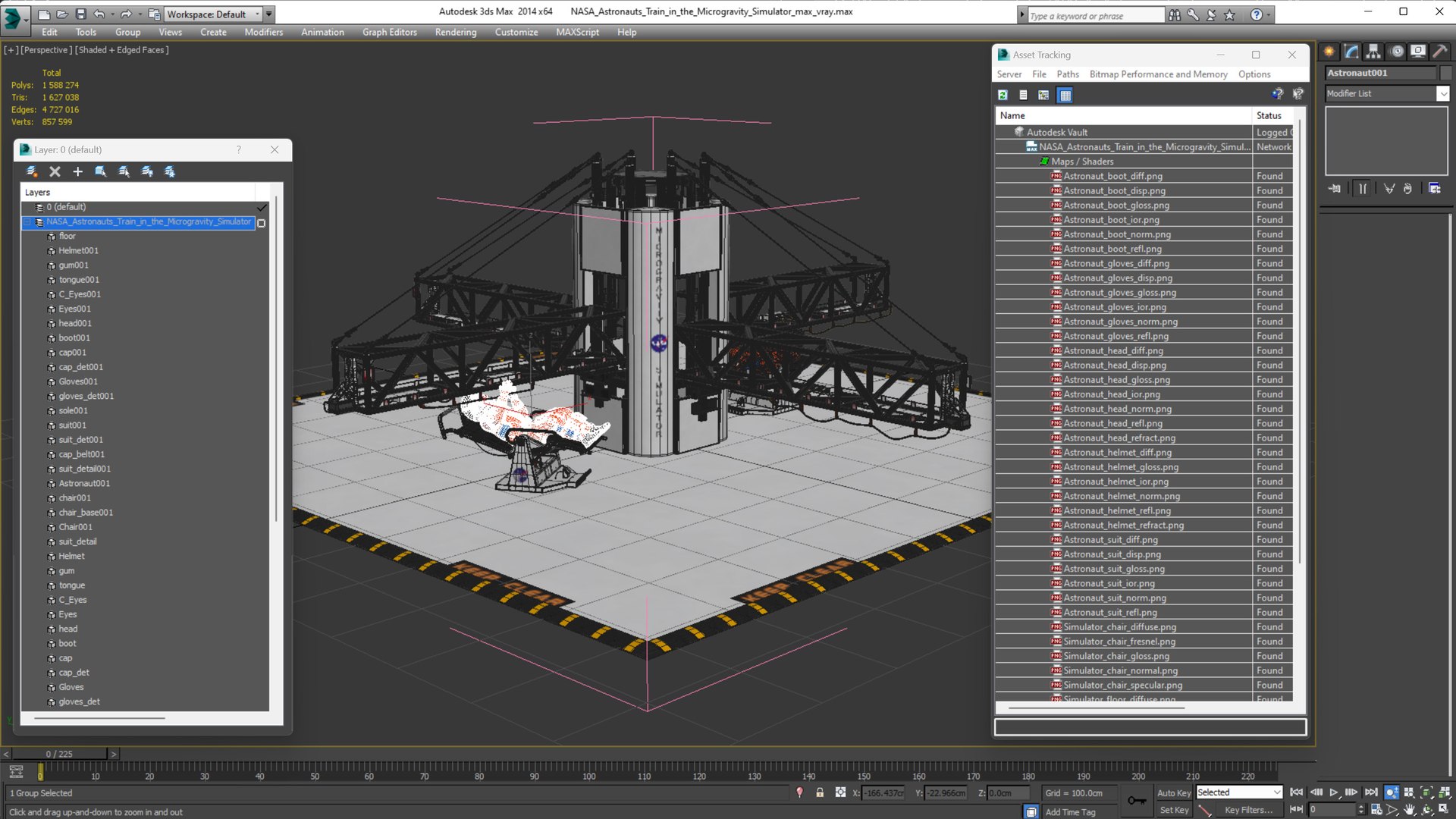Toggle checkbox beside NASA_Astronauts layer
Screen dimensions: 1456x819
pyautogui.click(x=262, y=223)
